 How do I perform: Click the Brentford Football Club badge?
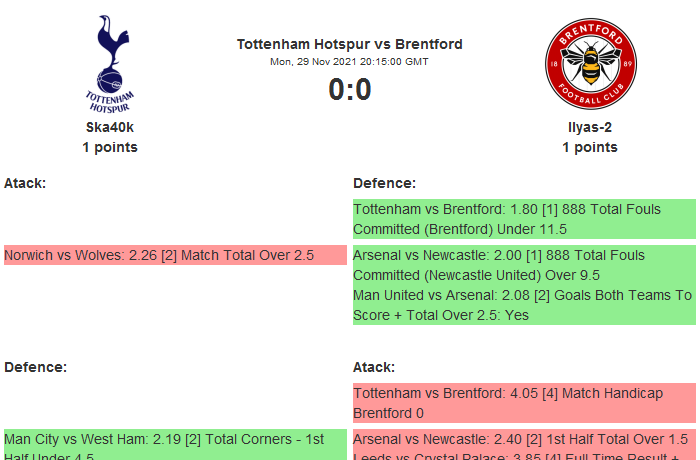click(590, 63)
